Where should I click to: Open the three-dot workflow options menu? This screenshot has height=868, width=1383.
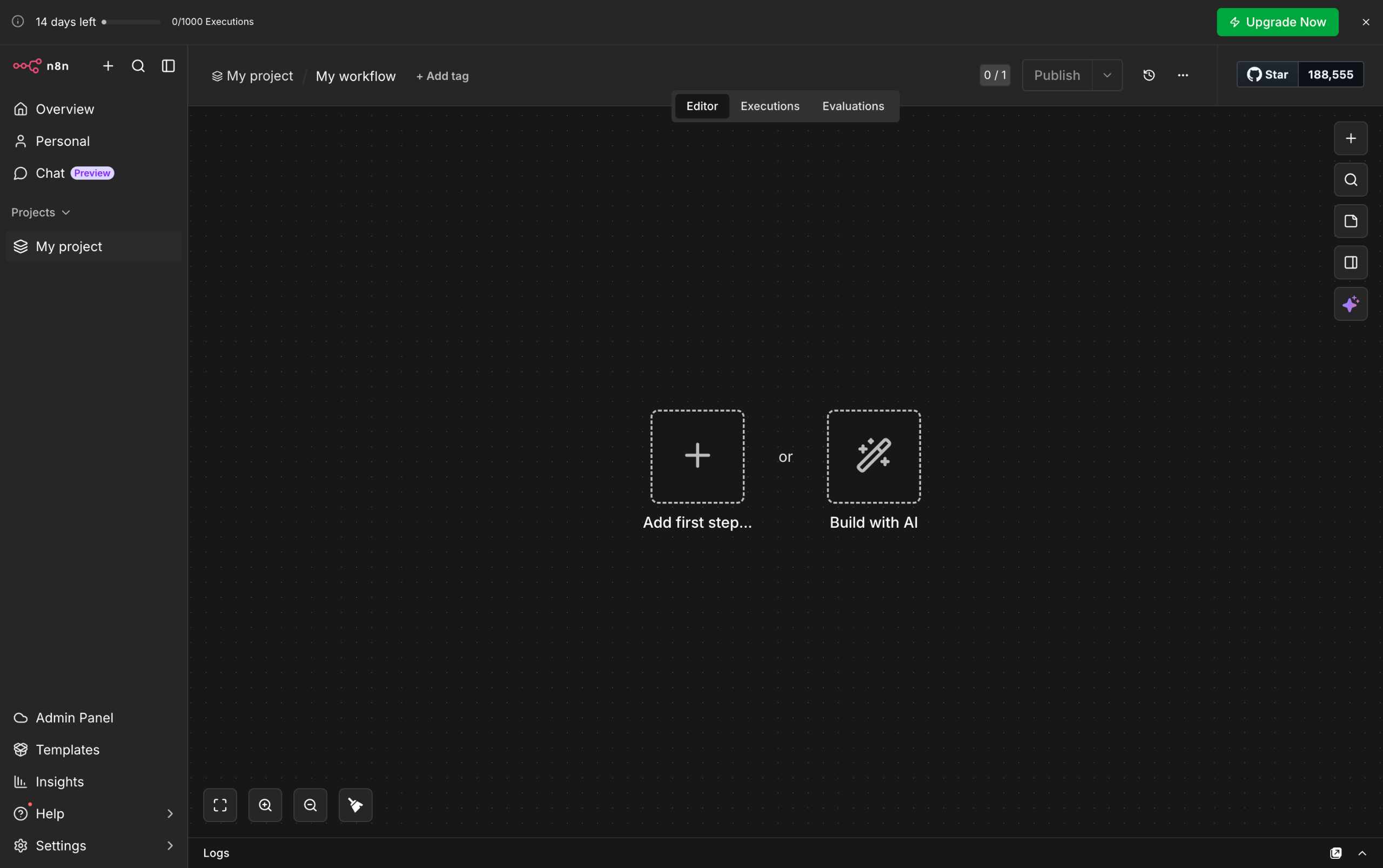coord(1183,75)
